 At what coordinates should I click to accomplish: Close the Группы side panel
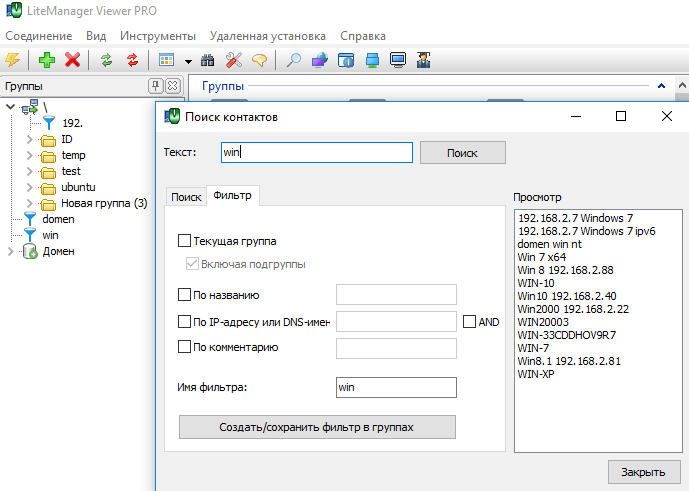173,86
